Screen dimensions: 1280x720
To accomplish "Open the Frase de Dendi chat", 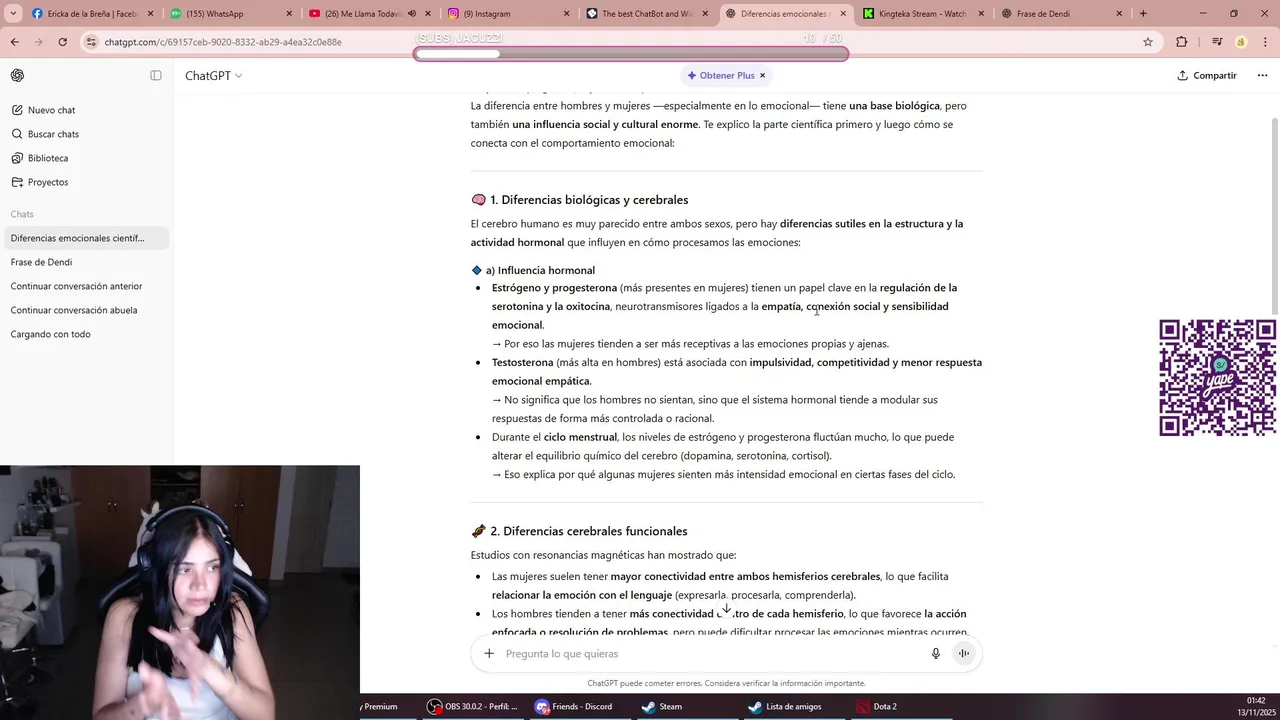I will [x=85, y=262].
